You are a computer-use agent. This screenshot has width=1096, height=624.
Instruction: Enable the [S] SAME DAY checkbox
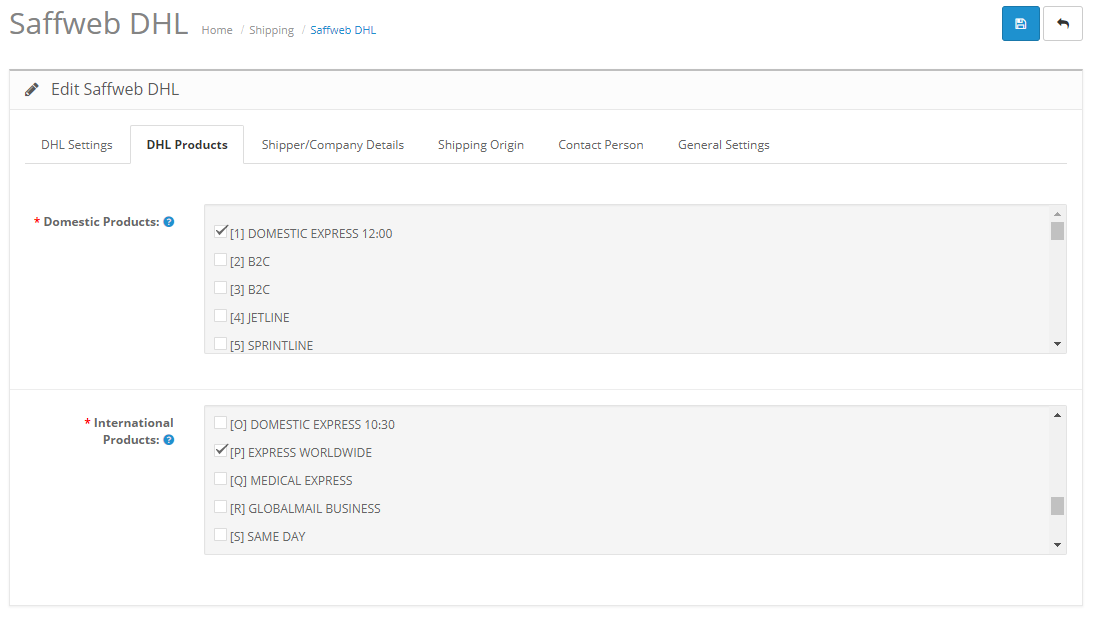click(221, 535)
